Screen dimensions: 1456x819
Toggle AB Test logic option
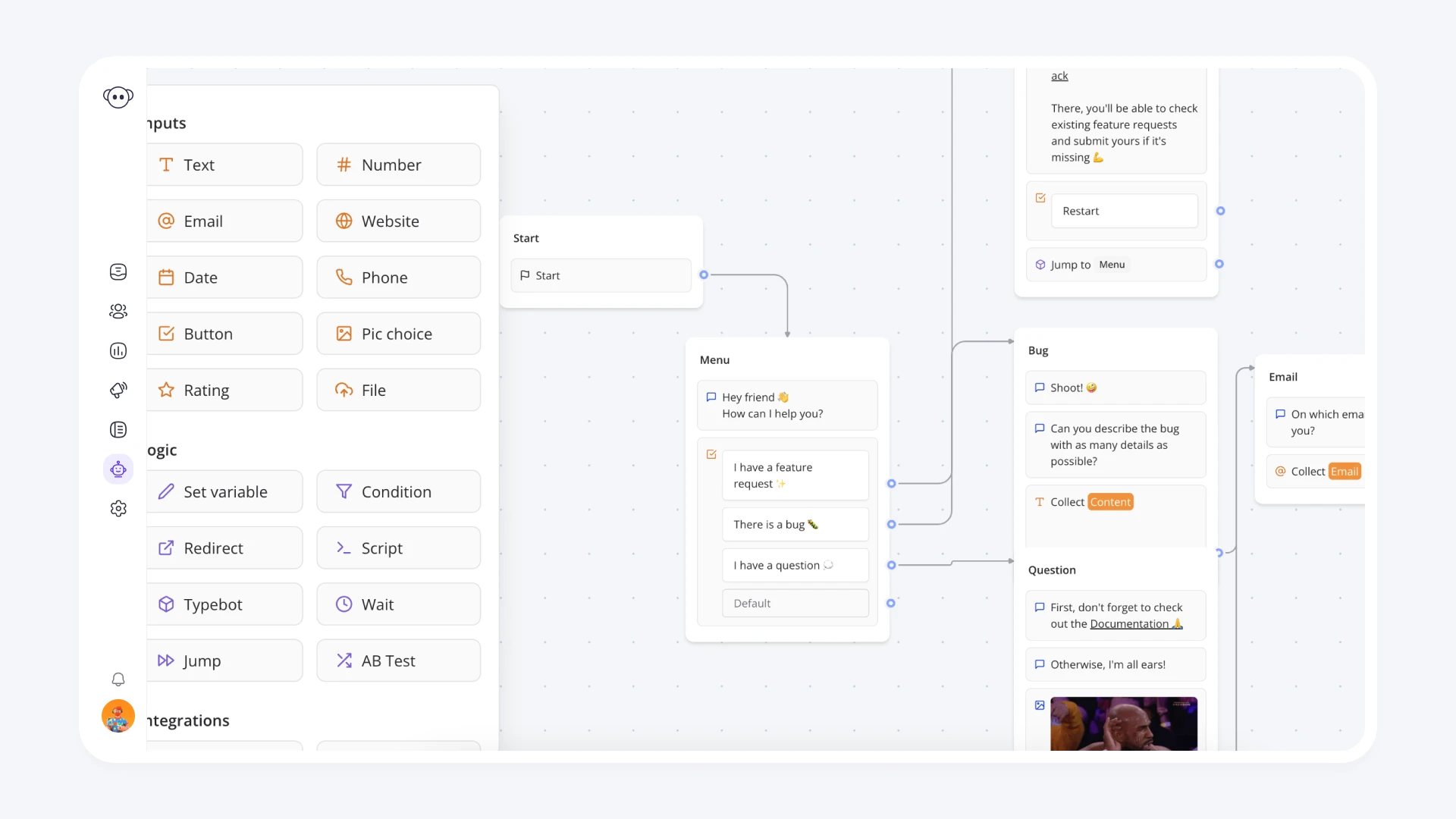click(x=398, y=660)
